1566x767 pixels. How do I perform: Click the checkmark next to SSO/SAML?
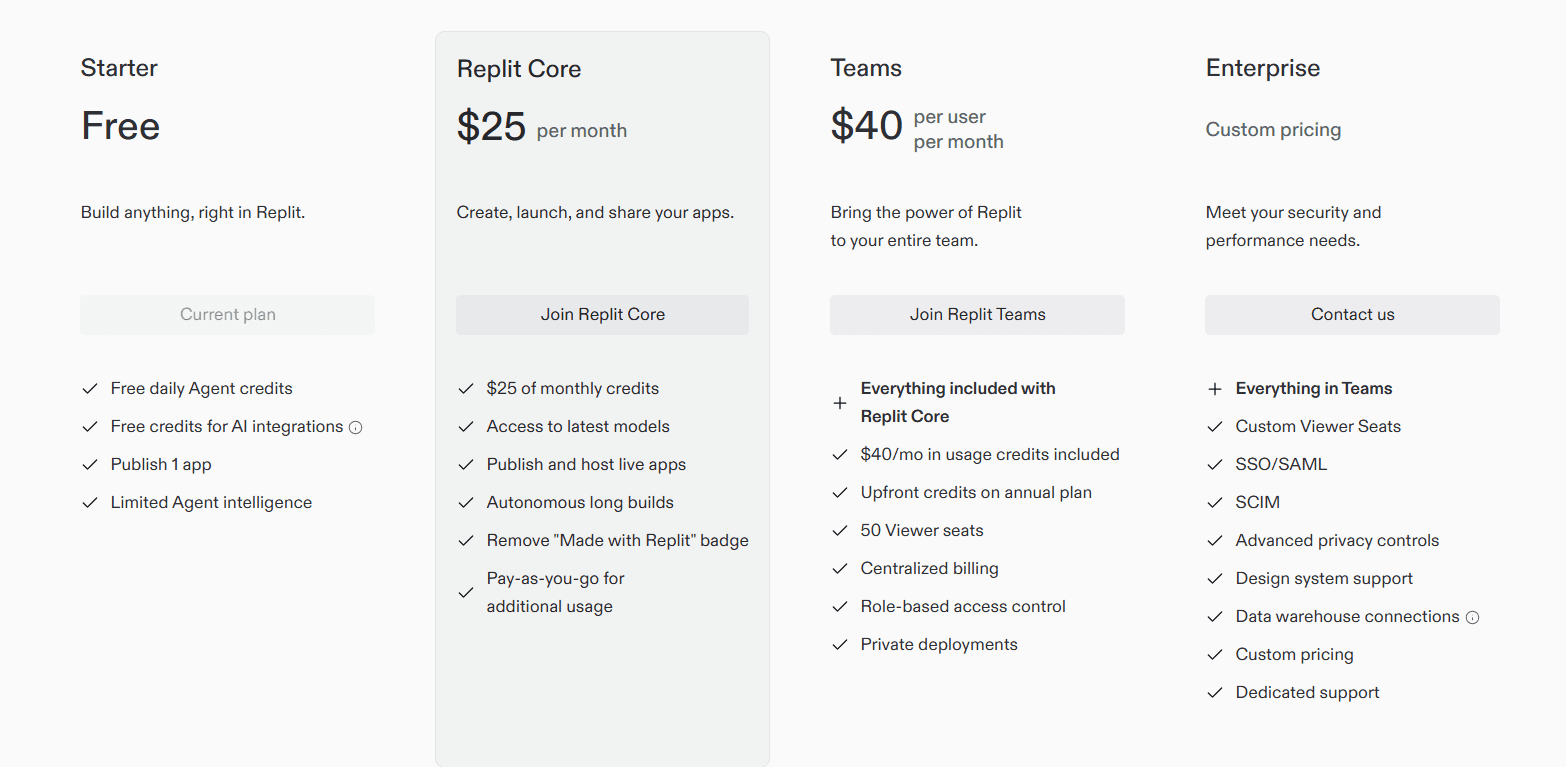click(x=1214, y=464)
